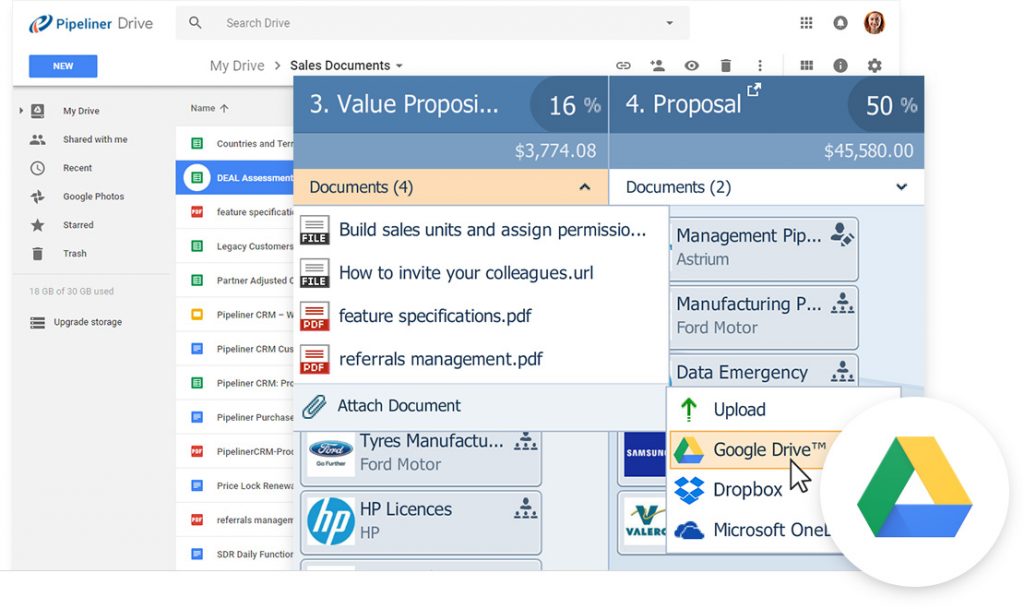Image resolution: width=1024 pixels, height=609 pixels.
Task: Open notifications bell icon
Action: [840, 23]
